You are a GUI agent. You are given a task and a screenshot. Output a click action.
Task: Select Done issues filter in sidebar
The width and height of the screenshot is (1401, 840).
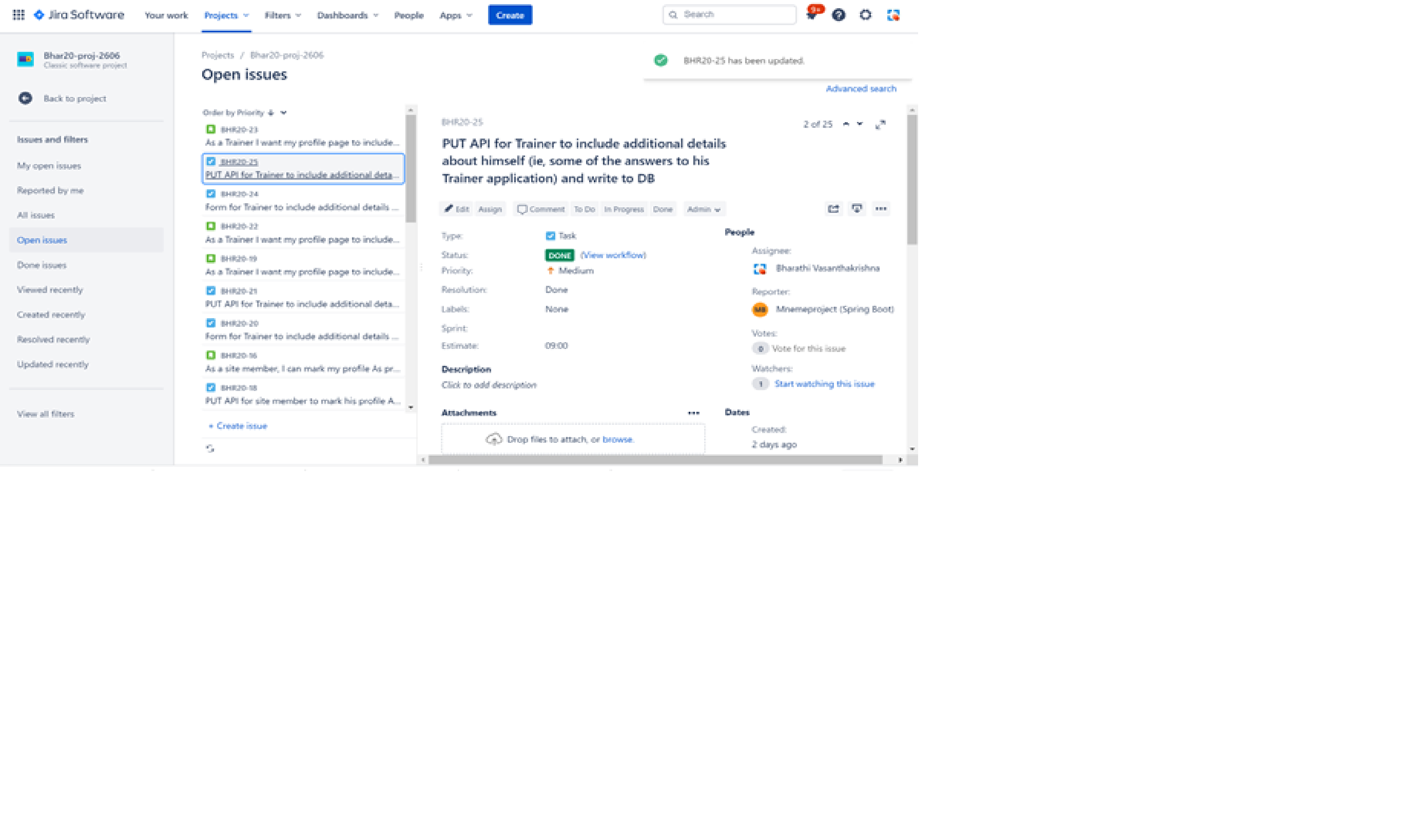[x=42, y=265]
